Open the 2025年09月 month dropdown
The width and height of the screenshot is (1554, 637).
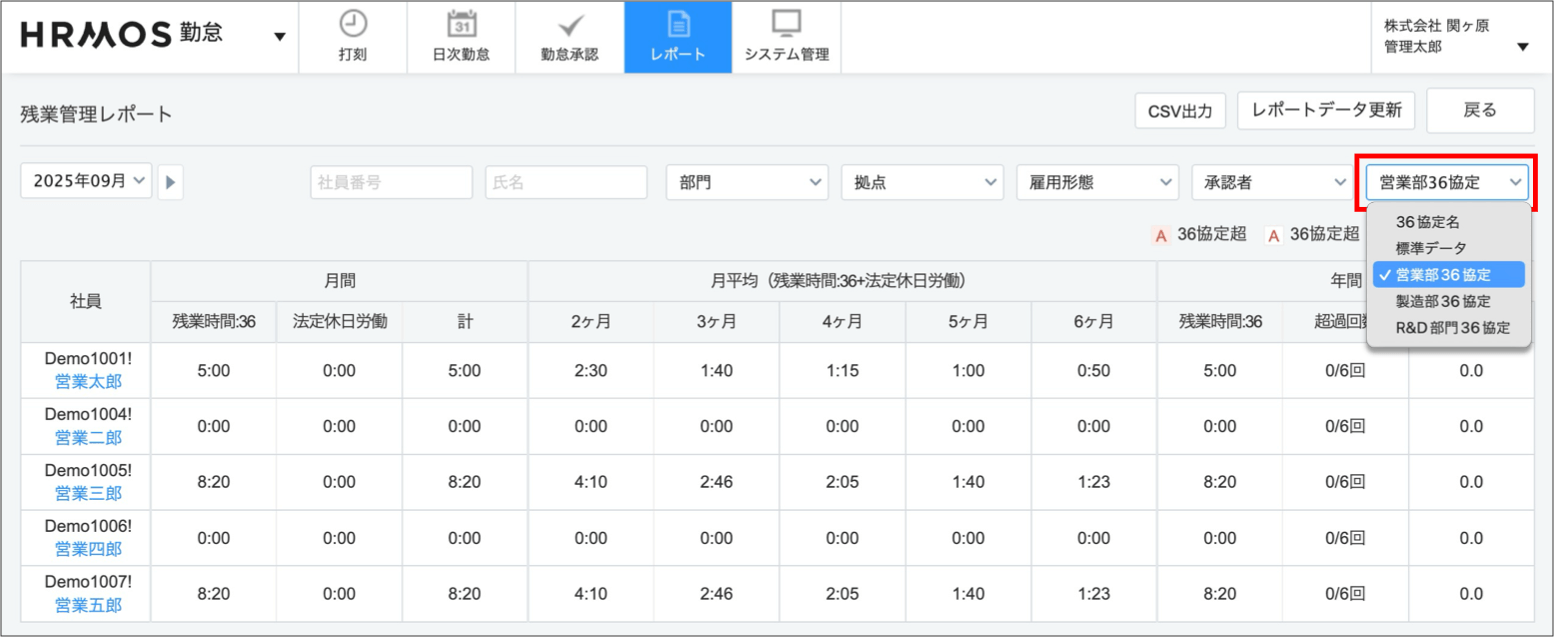86,182
